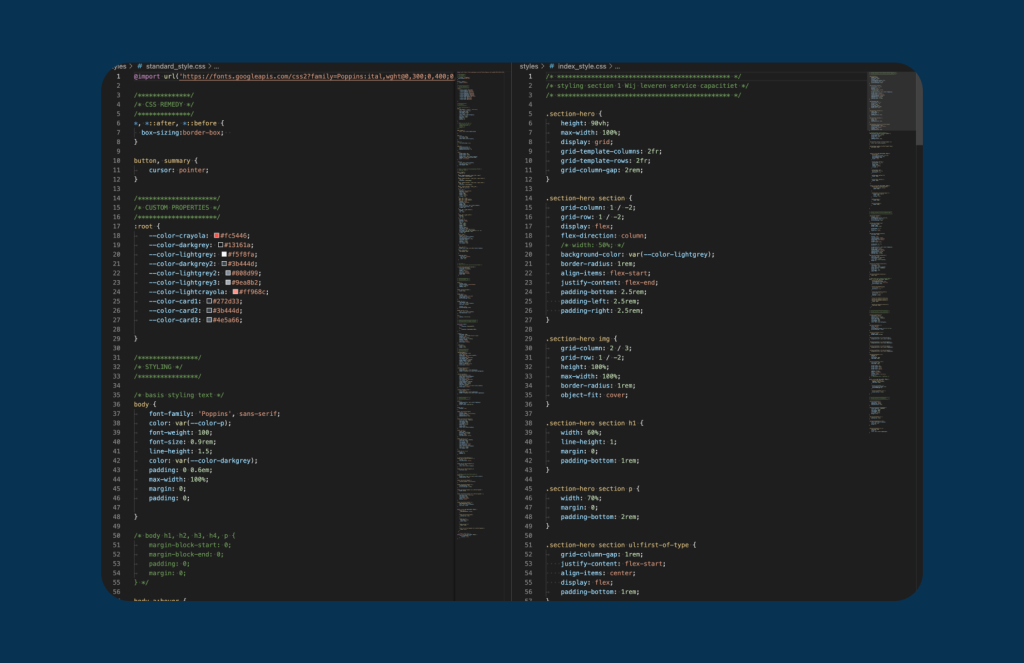Image resolution: width=1024 pixels, height=663 pixels.
Task: Click the --color-lightgrey white swatch
Action: tap(226, 254)
